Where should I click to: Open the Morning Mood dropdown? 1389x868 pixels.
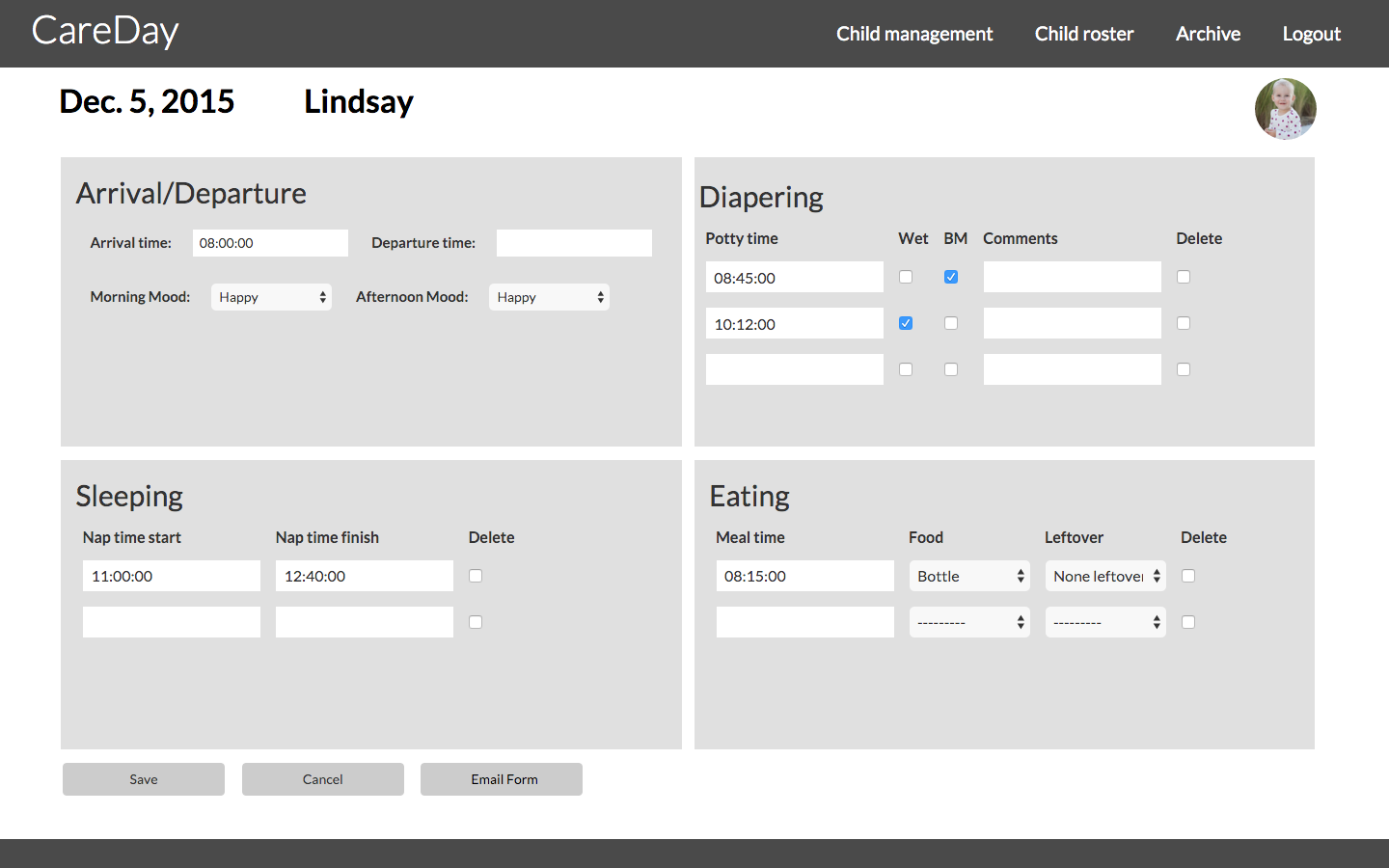point(271,297)
